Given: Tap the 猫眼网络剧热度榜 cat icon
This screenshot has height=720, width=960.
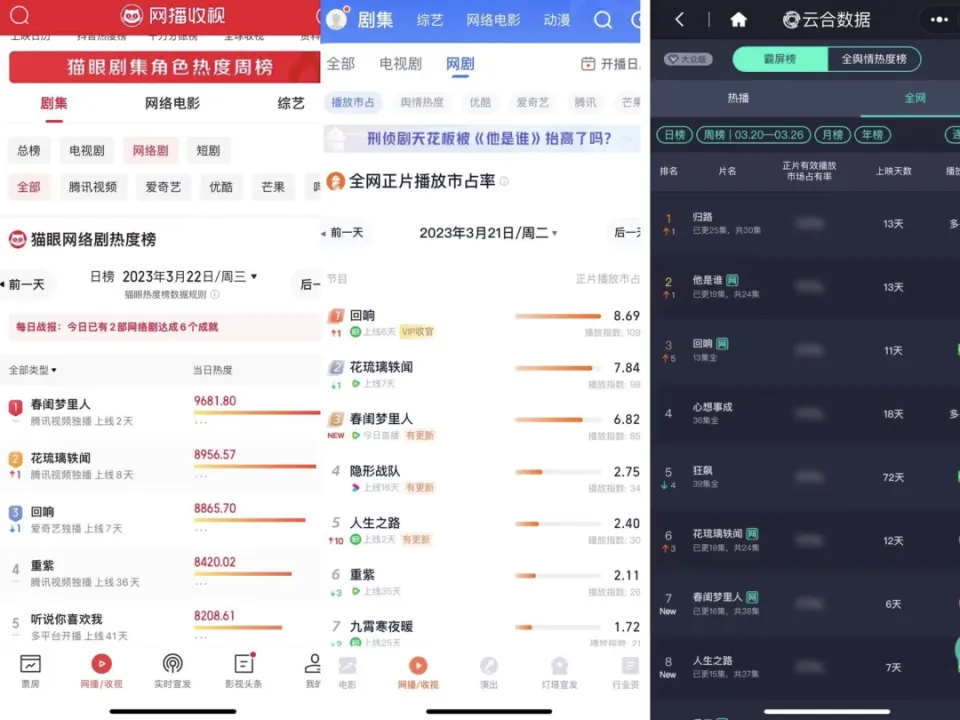Looking at the screenshot, I should coord(17,239).
